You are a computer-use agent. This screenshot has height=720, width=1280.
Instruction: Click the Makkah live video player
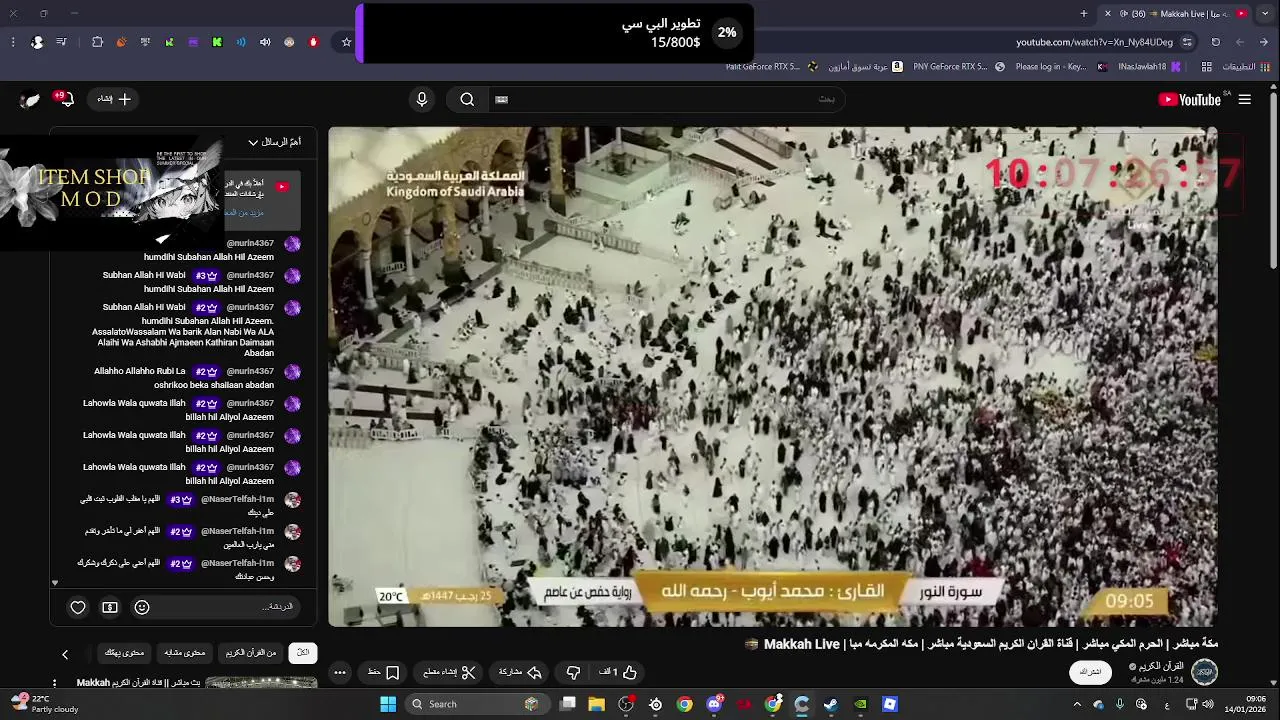point(773,376)
